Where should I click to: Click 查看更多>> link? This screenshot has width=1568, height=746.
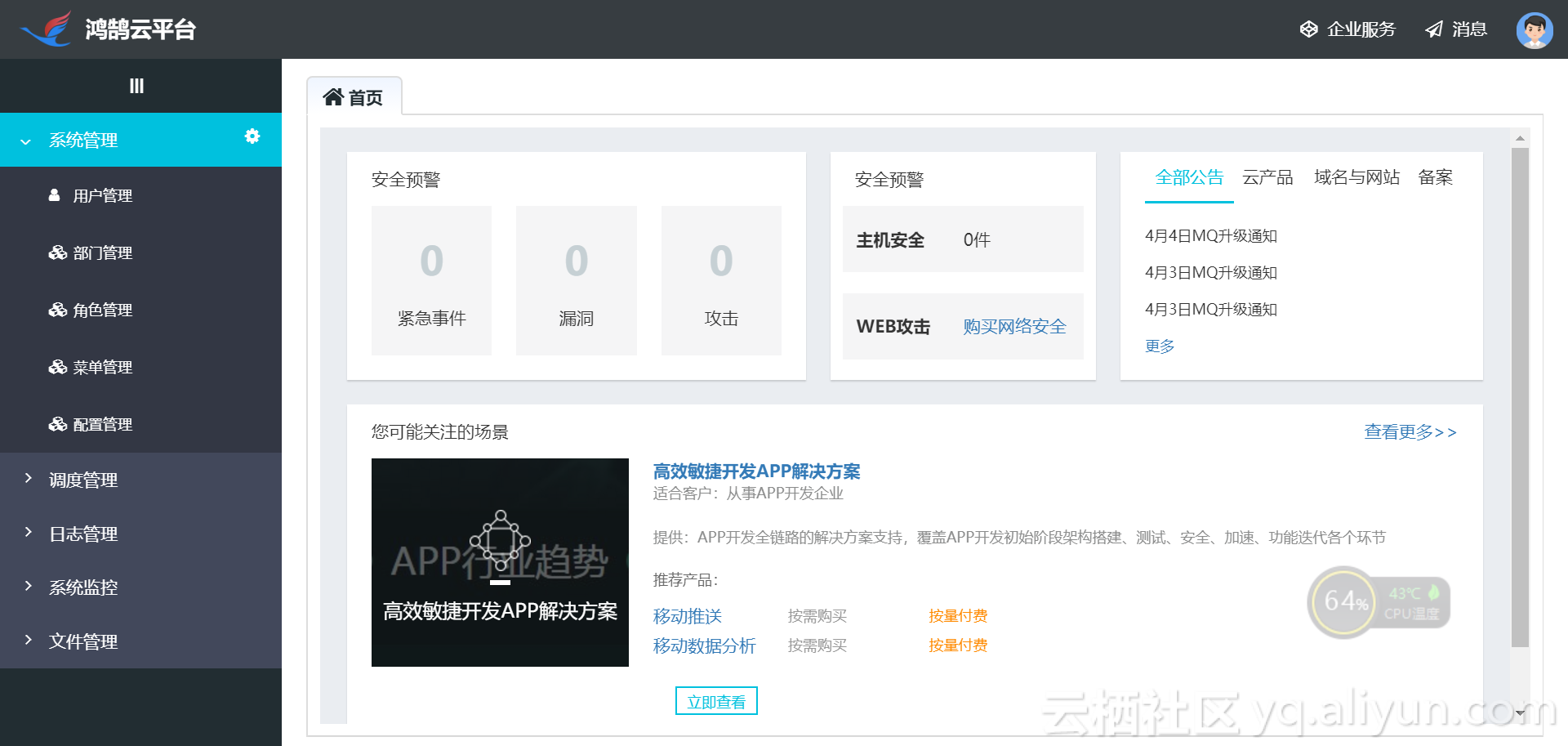point(1410,431)
